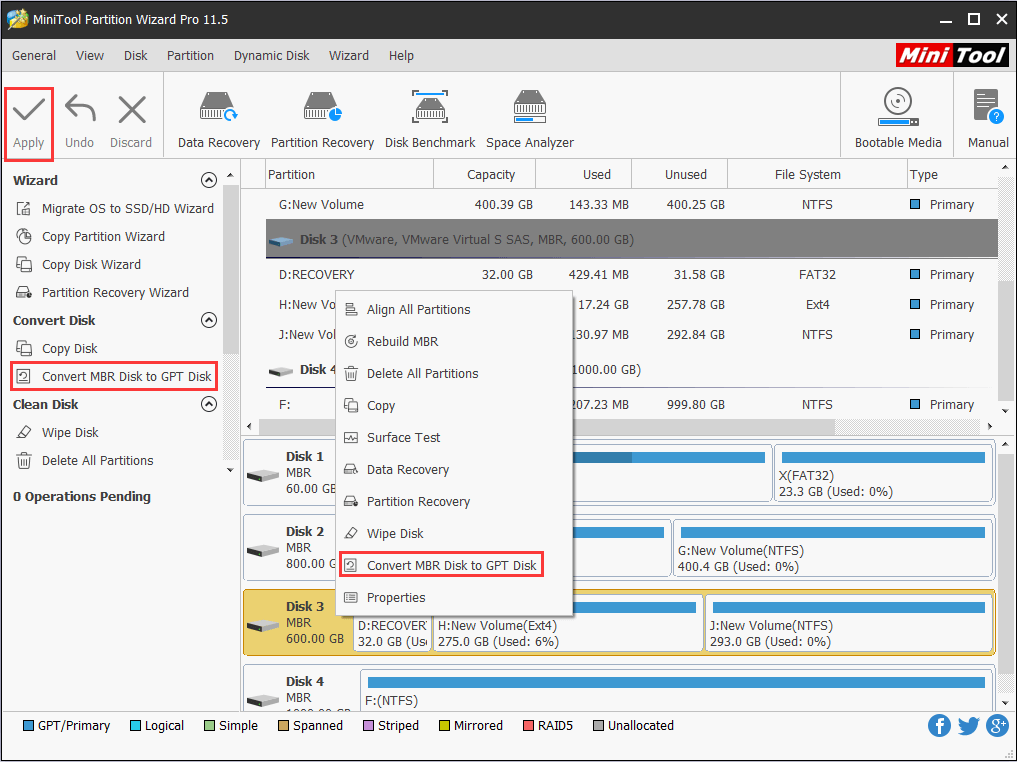The width and height of the screenshot is (1017, 762).
Task: Select J:New Volume(NTFS) block on Disk 3
Action: click(x=848, y=624)
